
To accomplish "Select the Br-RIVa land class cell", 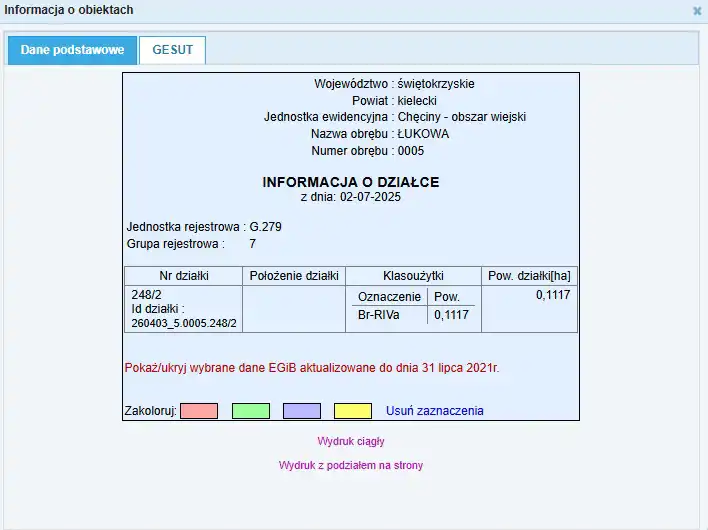I will point(378,315).
